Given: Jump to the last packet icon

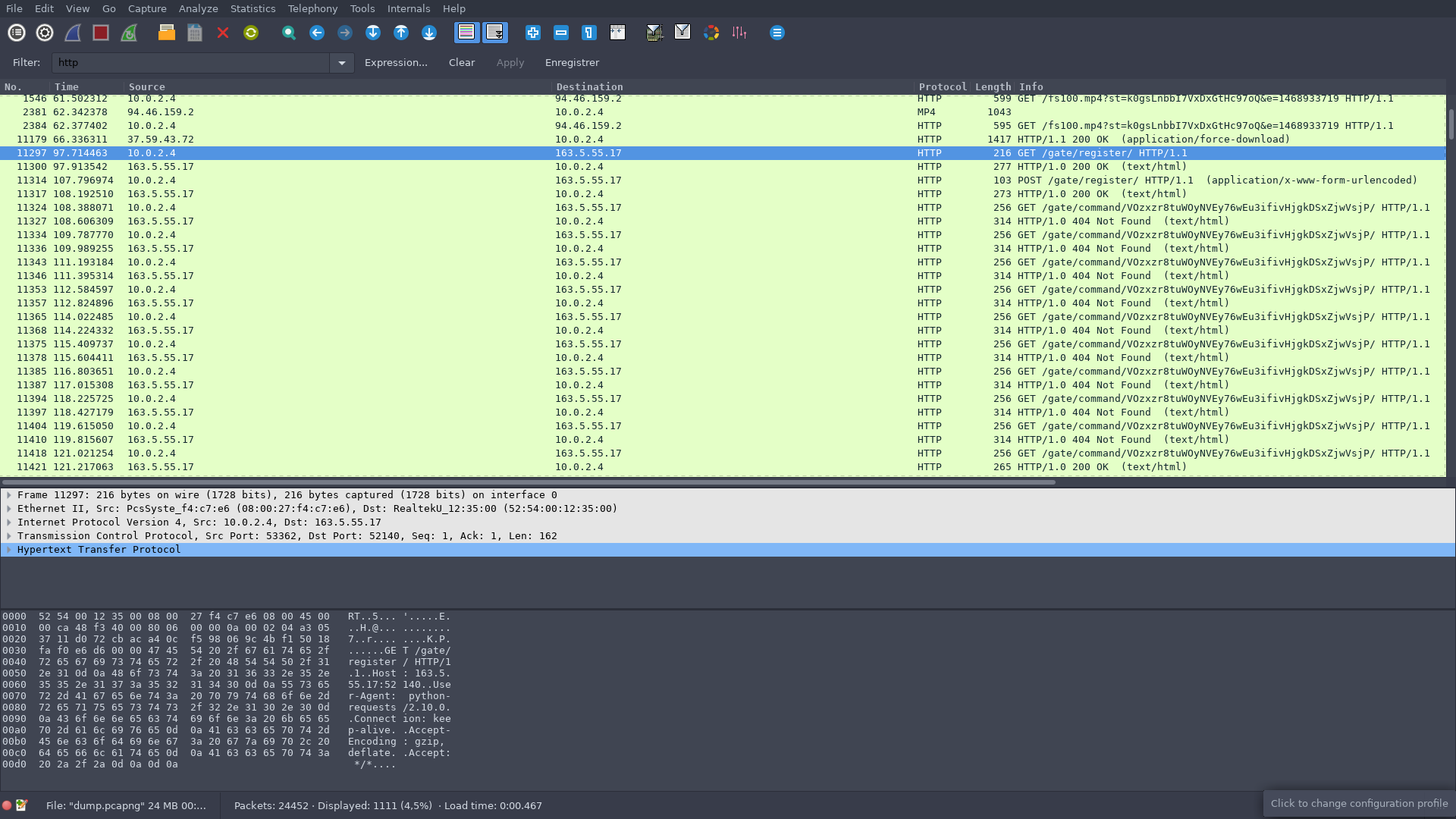Looking at the screenshot, I should pyautogui.click(x=429, y=33).
